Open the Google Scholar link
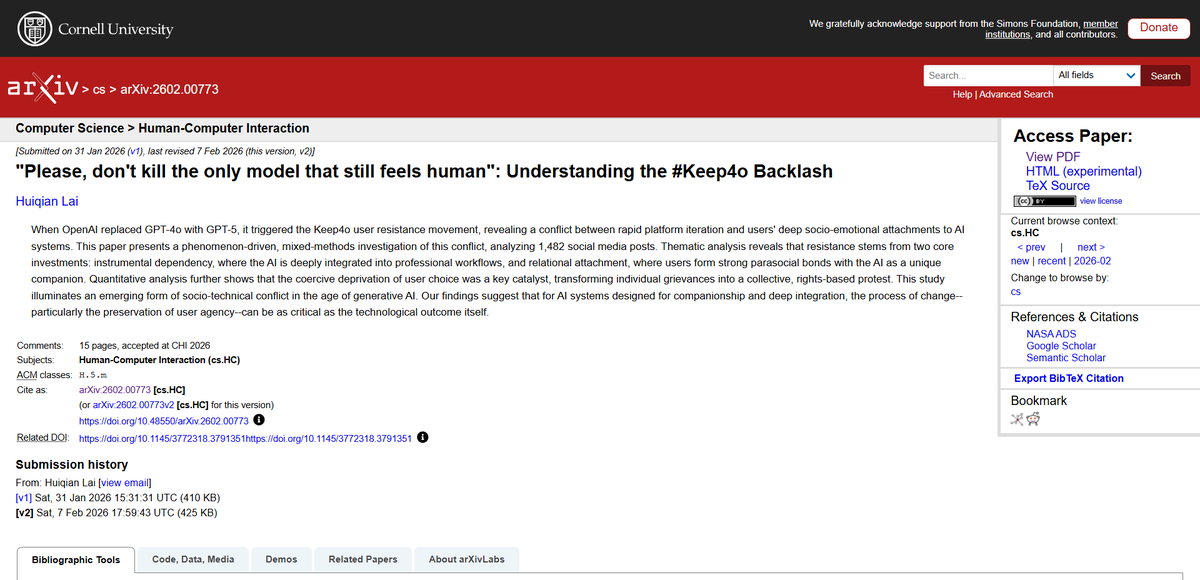Image resolution: width=1200 pixels, height=580 pixels. (x=1061, y=346)
